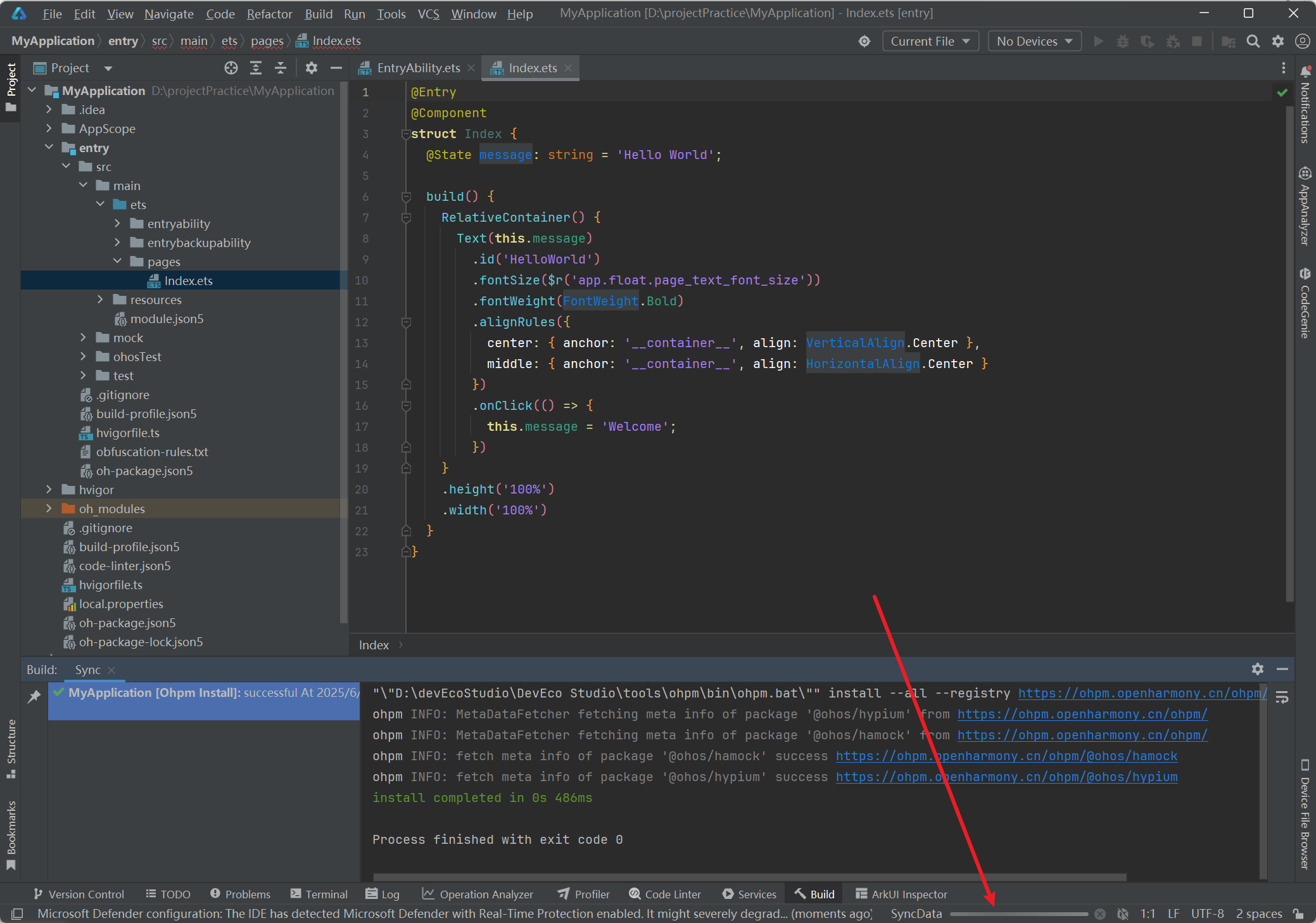Click the locate file crosshair in Project panel

click(x=231, y=68)
